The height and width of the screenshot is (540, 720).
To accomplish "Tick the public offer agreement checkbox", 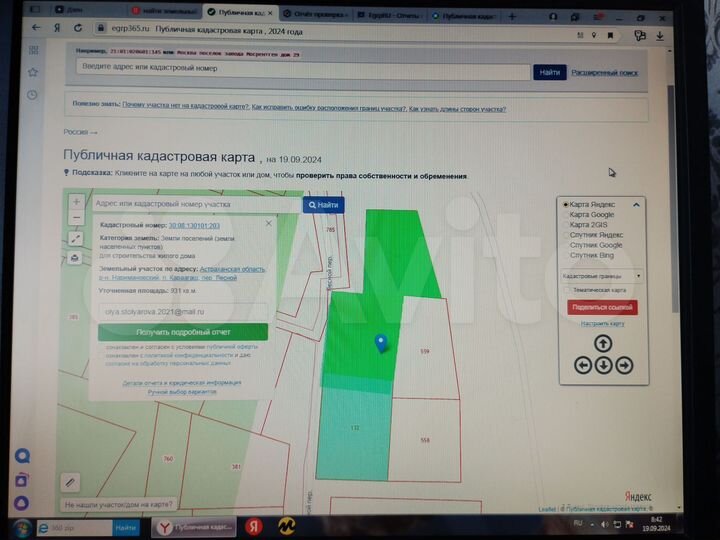I will [x=101, y=347].
